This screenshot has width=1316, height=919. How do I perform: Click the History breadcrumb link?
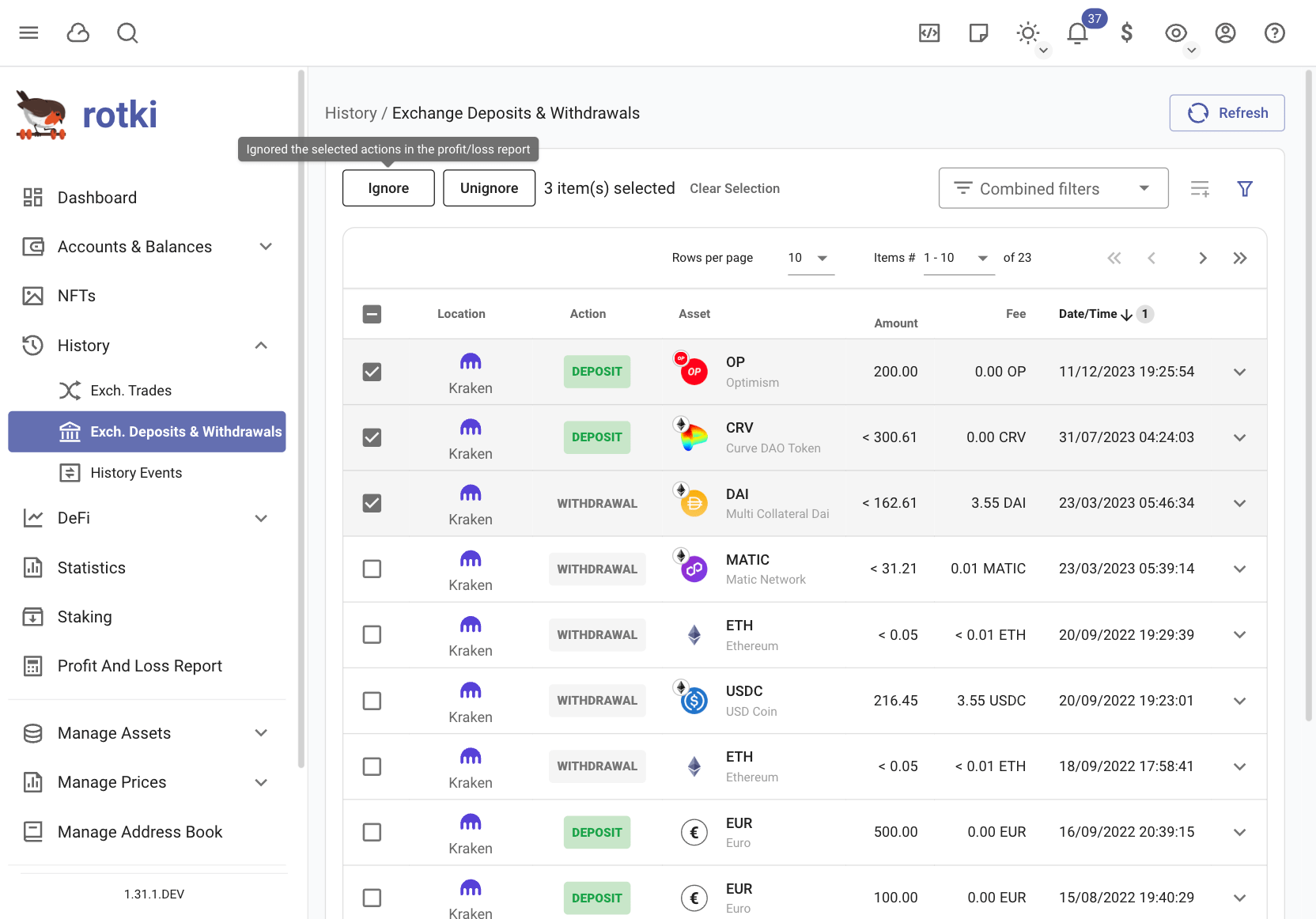coord(350,113)
